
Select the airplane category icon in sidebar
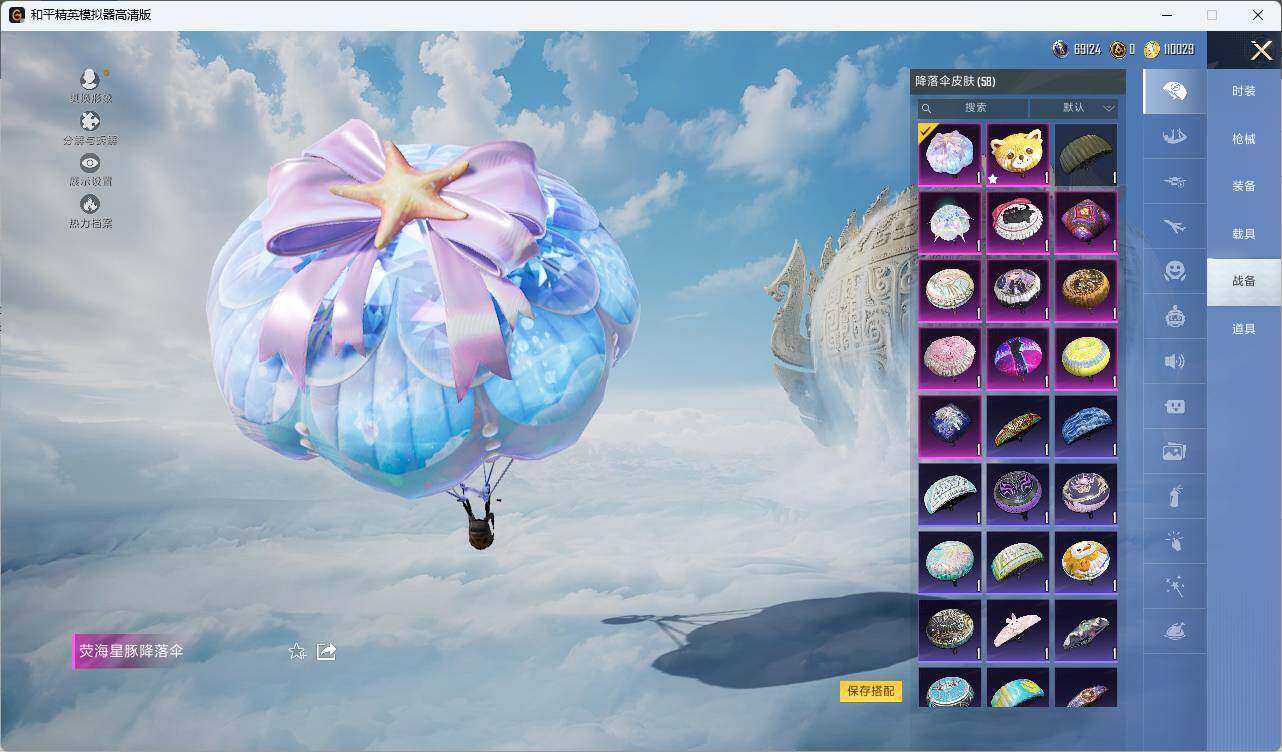point(1175,227)
